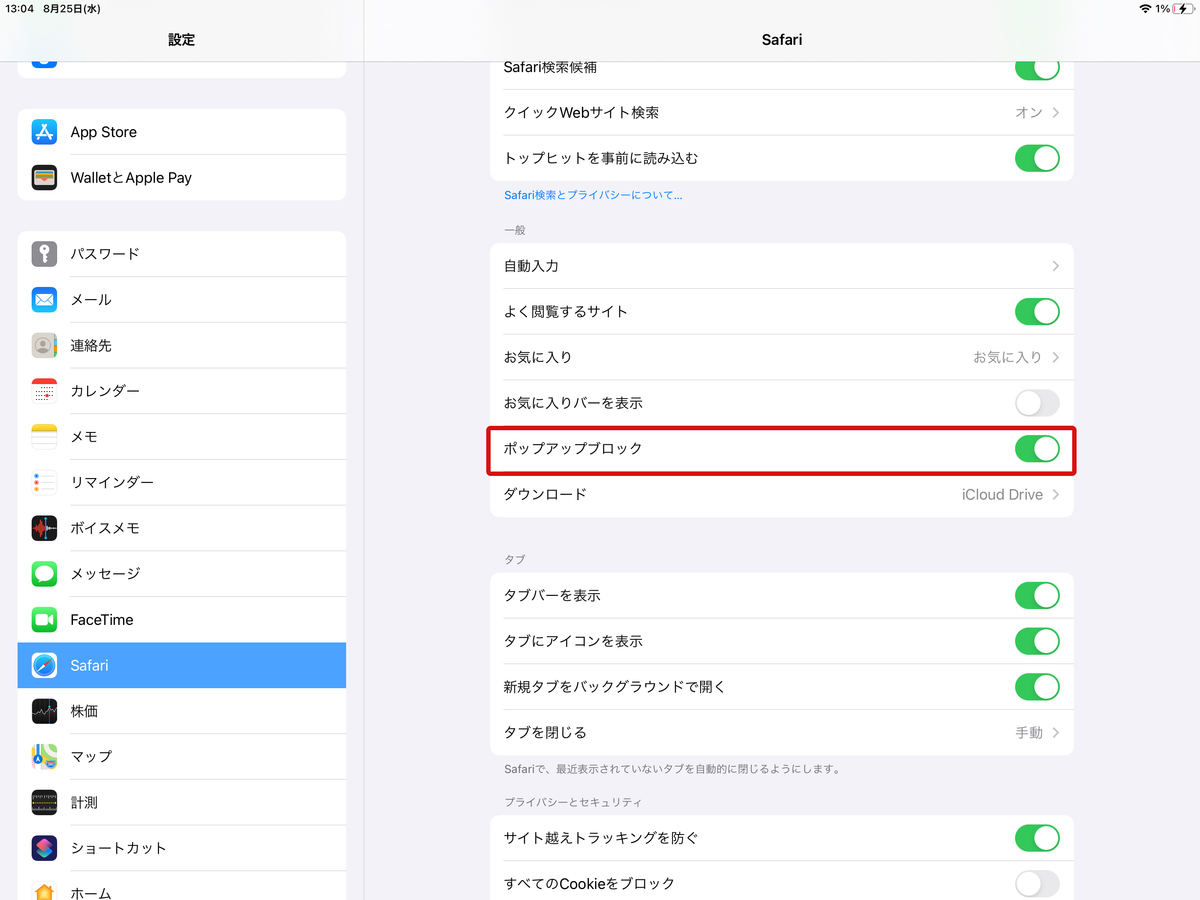Open WalletとApple Pay settings row
The image size is (1200, 900).
(x=182, y=178)
